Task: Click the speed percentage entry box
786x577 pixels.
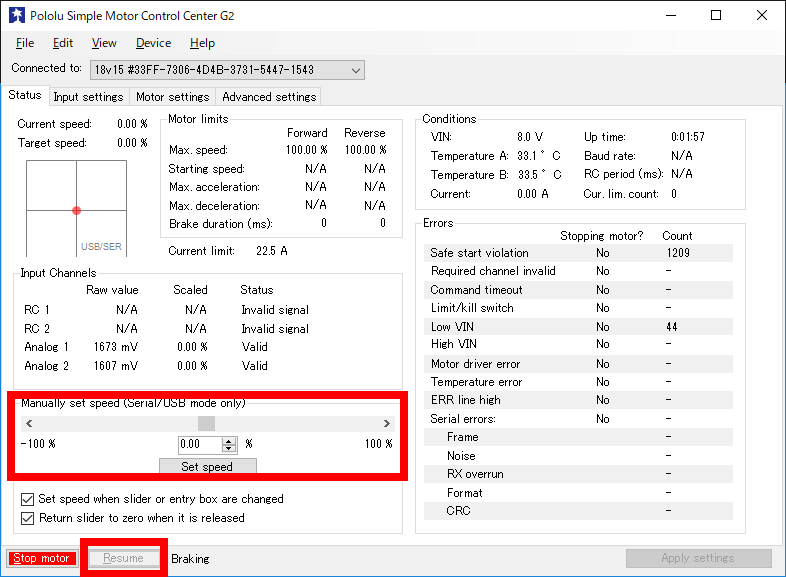Action: [200, 444]
